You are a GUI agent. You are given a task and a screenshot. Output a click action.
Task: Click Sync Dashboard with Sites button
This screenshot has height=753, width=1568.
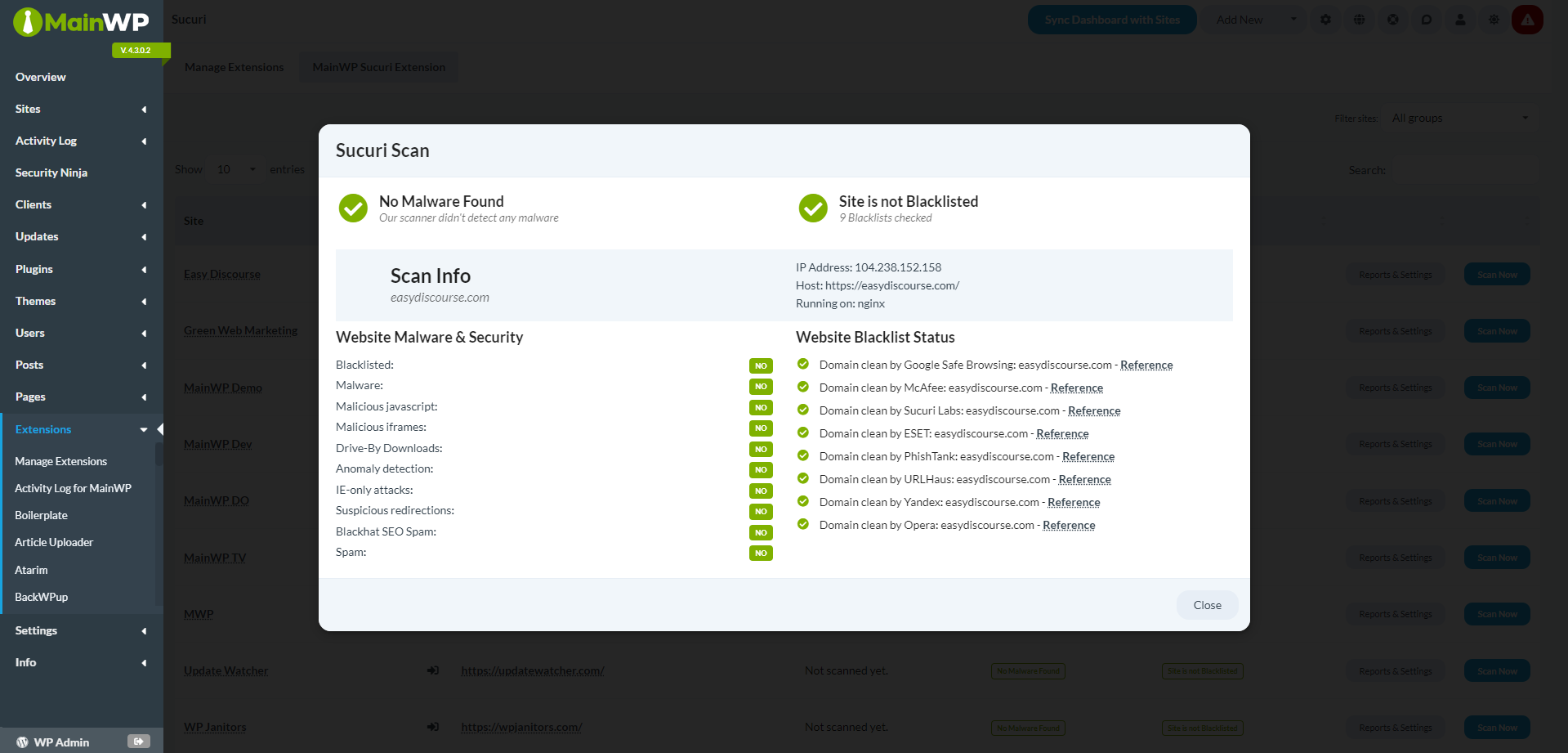pyautogui.click(x=1112, y=20)
